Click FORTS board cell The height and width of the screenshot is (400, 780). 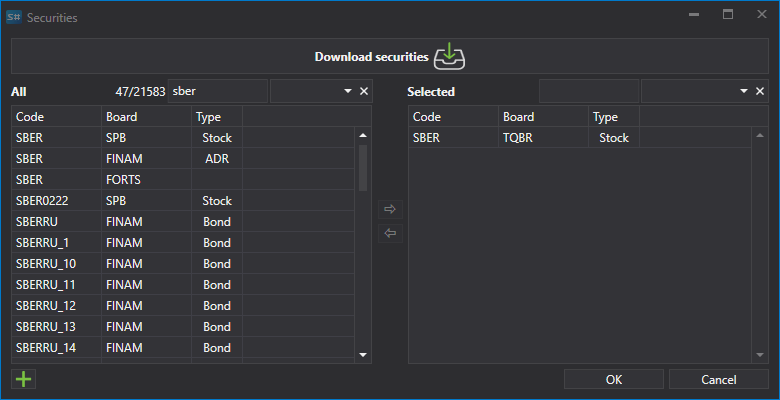point(147,179)
